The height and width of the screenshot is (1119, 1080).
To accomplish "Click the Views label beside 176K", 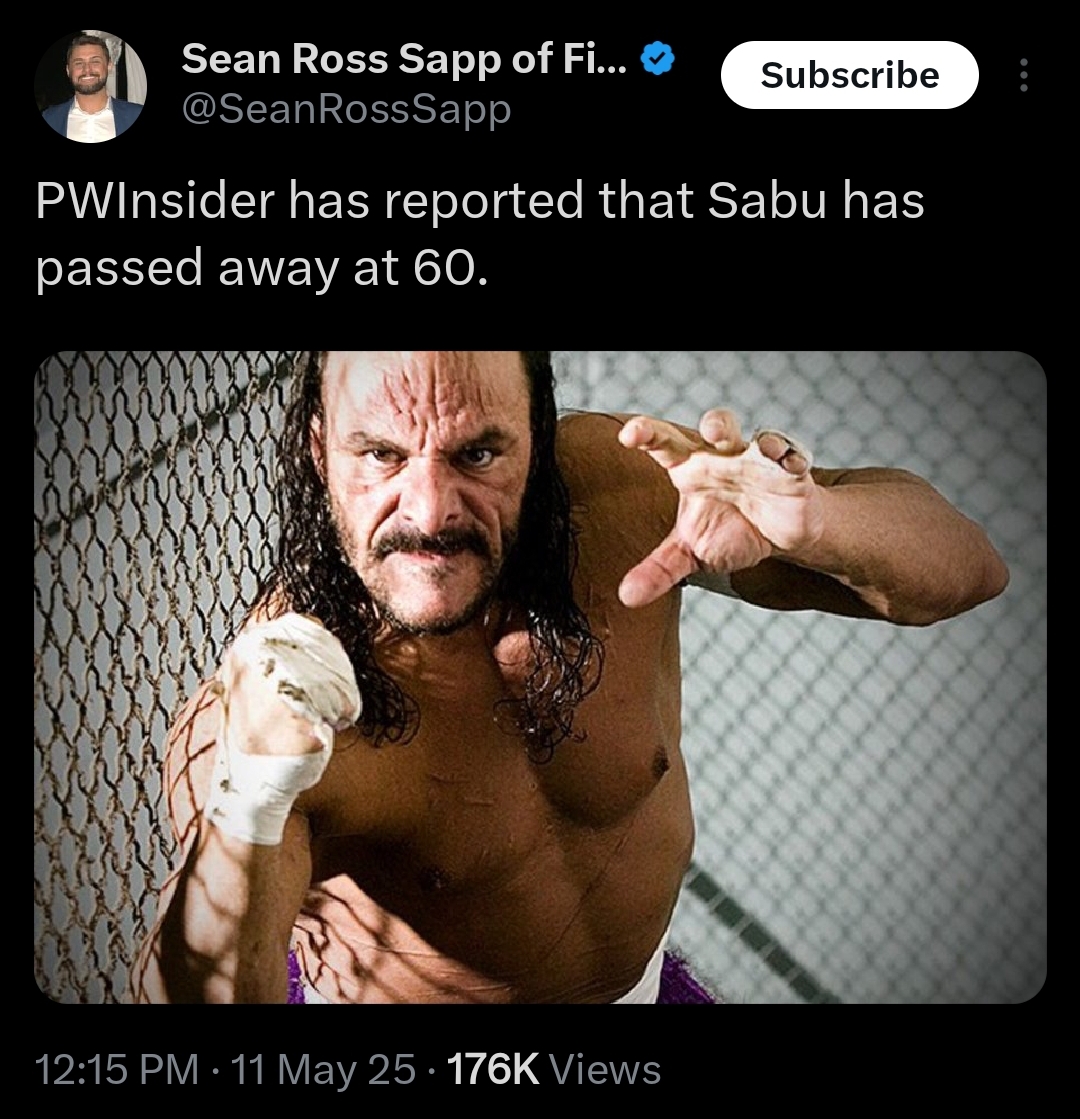I will point(605,1069).
